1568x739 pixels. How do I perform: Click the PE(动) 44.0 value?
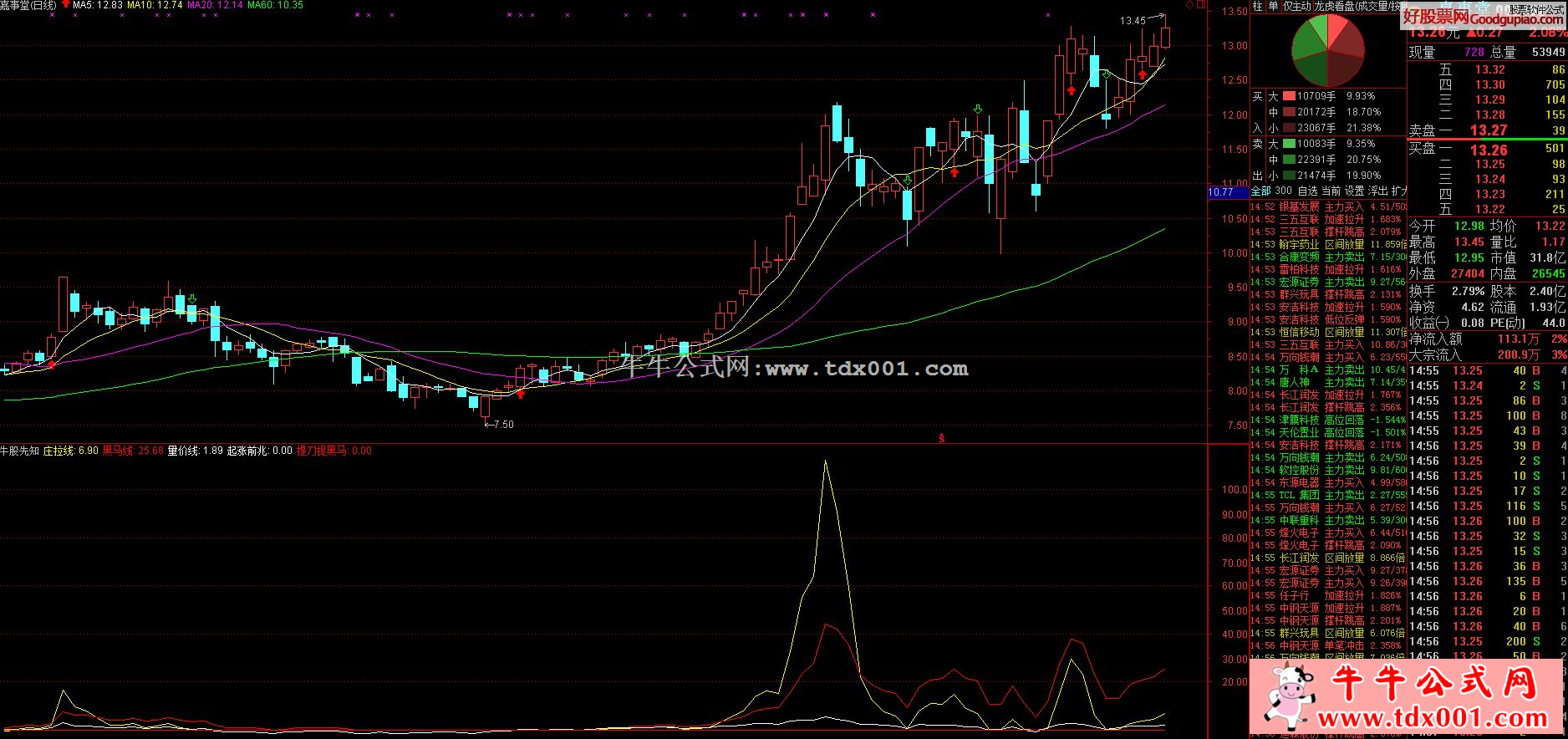[1554, 323]
